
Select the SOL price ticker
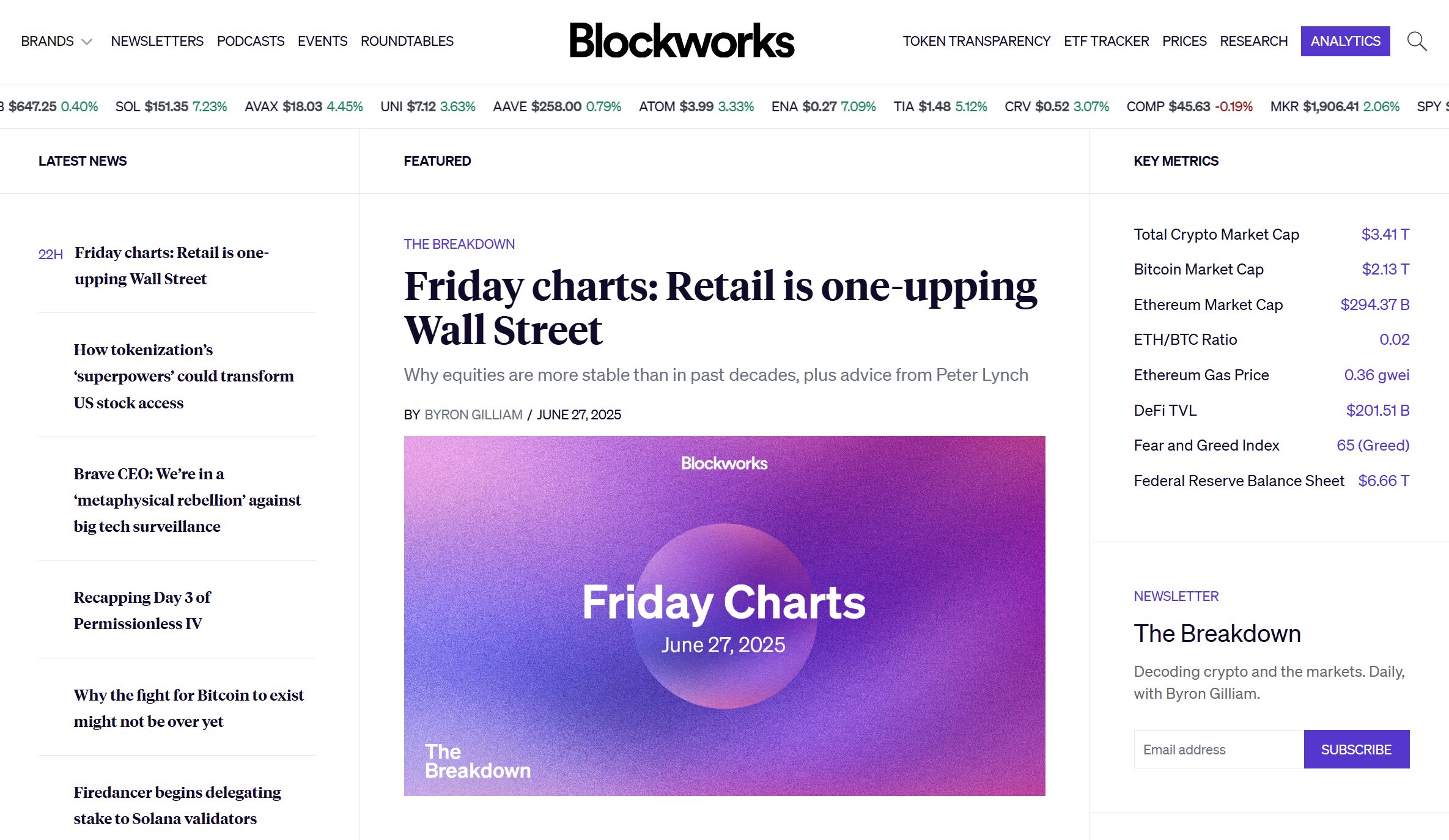tap(171, 107)
